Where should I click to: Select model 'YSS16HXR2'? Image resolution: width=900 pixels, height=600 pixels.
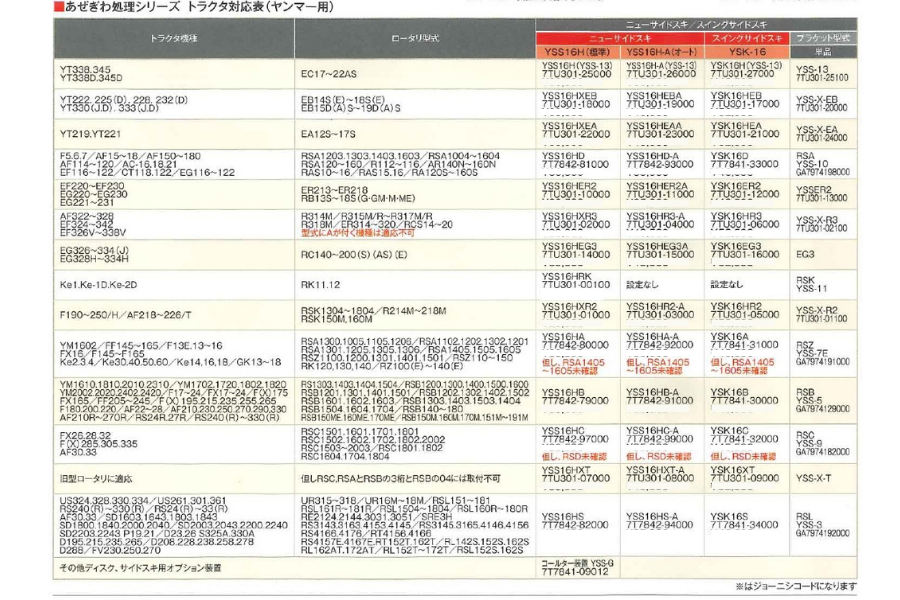coord(569,306)
